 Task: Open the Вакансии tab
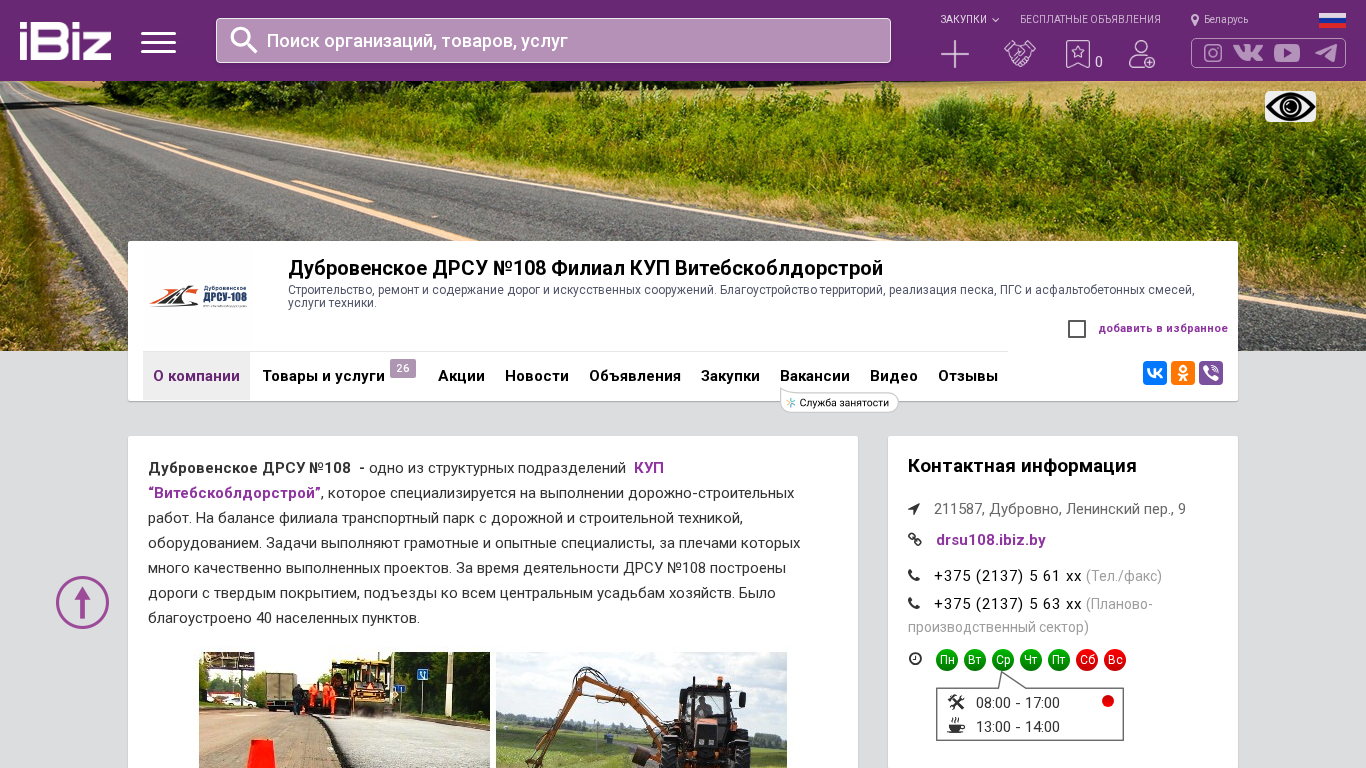click(x=815, y=376)
